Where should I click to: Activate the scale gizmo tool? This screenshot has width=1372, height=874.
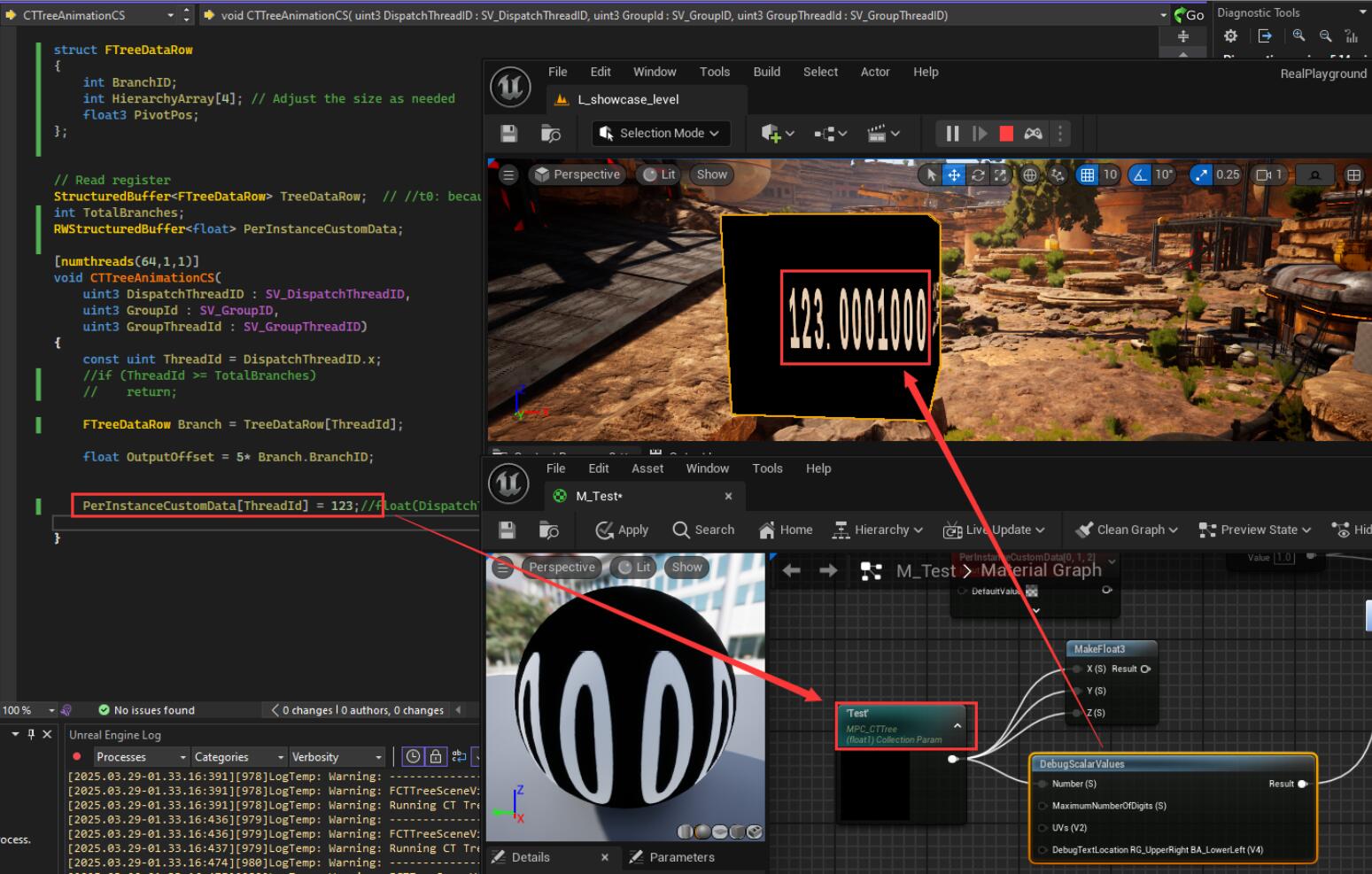pyautogui.click(x=1000, y=175)
